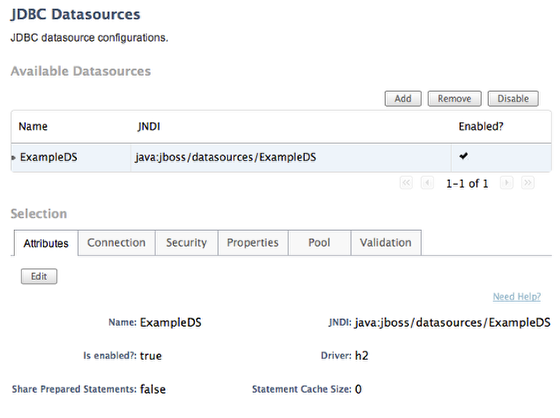Edit the datasource attributes
Image resolution: width=560 pixels, height=418 pixels.
click(39, 276)
